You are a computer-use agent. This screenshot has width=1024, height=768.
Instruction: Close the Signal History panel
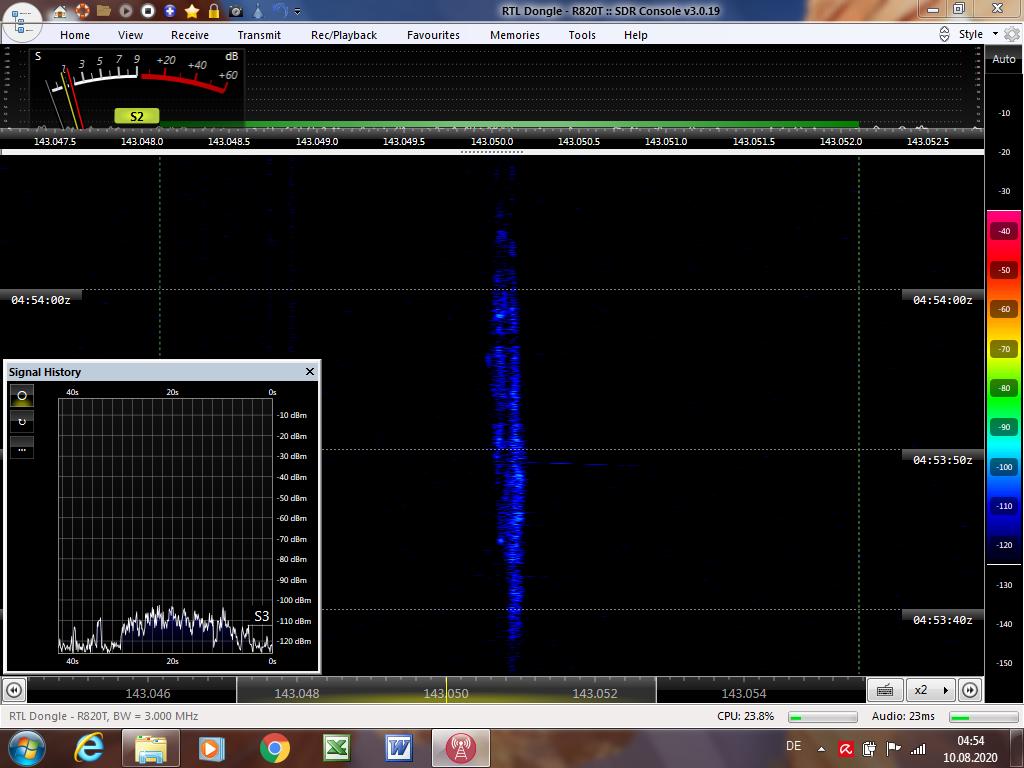[x=310, y=372]
